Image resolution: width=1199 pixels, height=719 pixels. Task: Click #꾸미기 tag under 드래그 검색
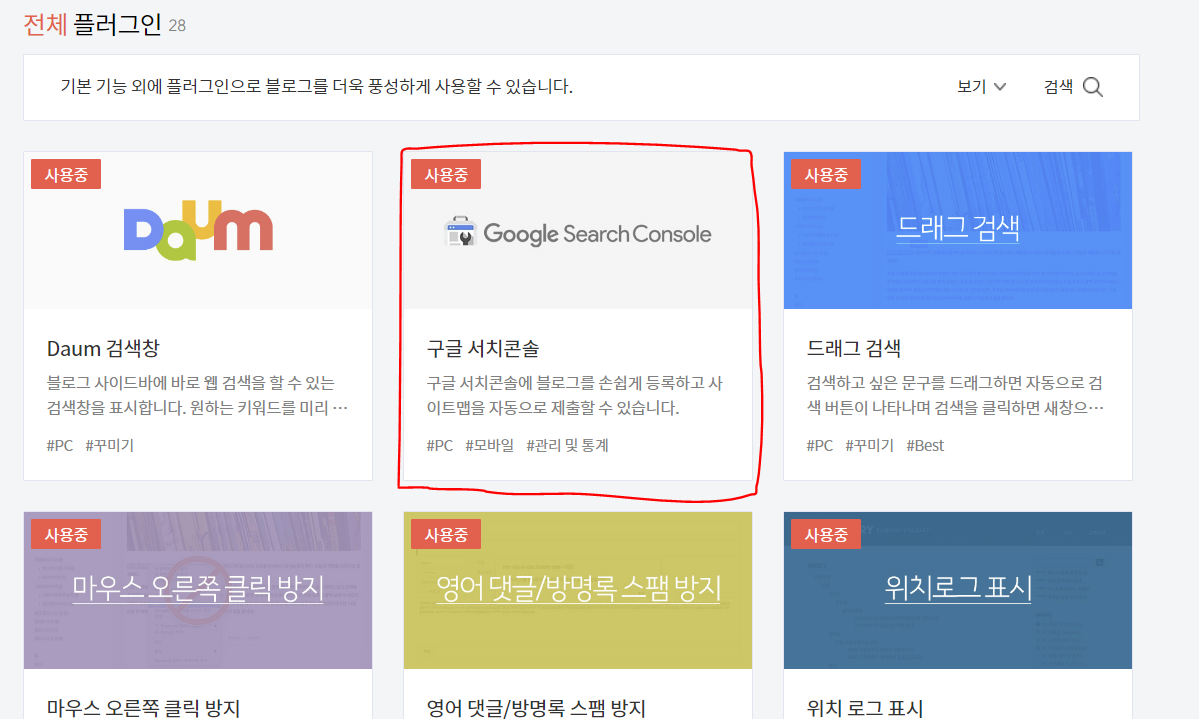[869, 445]
